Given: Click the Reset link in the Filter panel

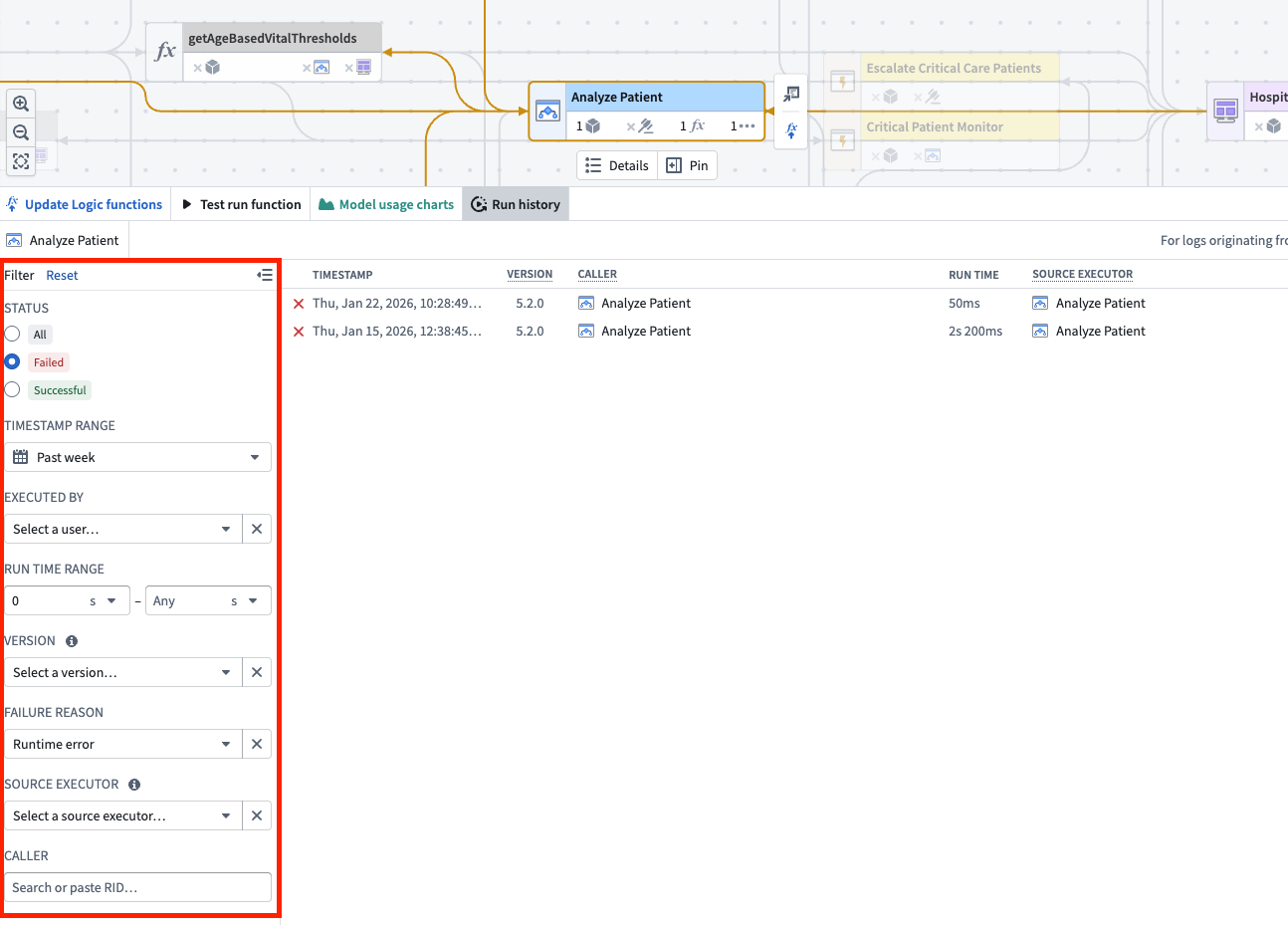Looking at the screenshot, I should pyautogui.click(x=62, y=275).
